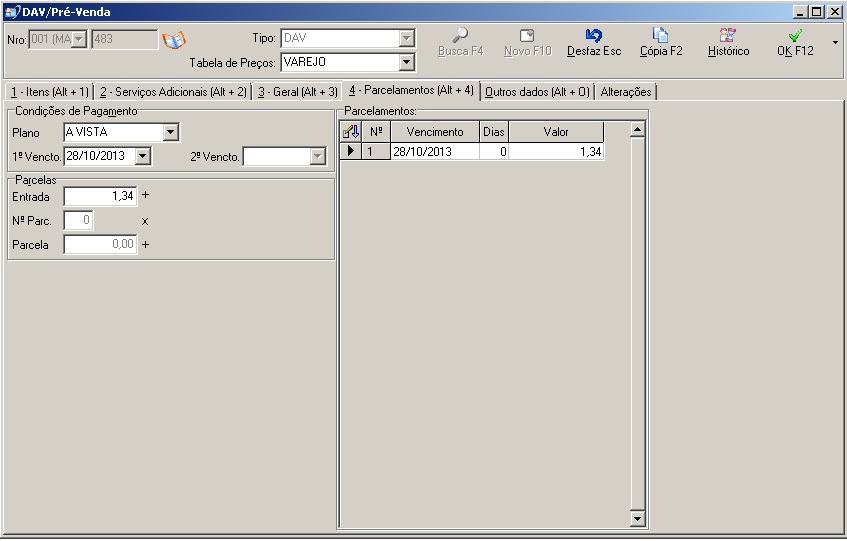Open the Tabela de Preços dropdown
847x541 pixels.
click(x=406, y=62)
